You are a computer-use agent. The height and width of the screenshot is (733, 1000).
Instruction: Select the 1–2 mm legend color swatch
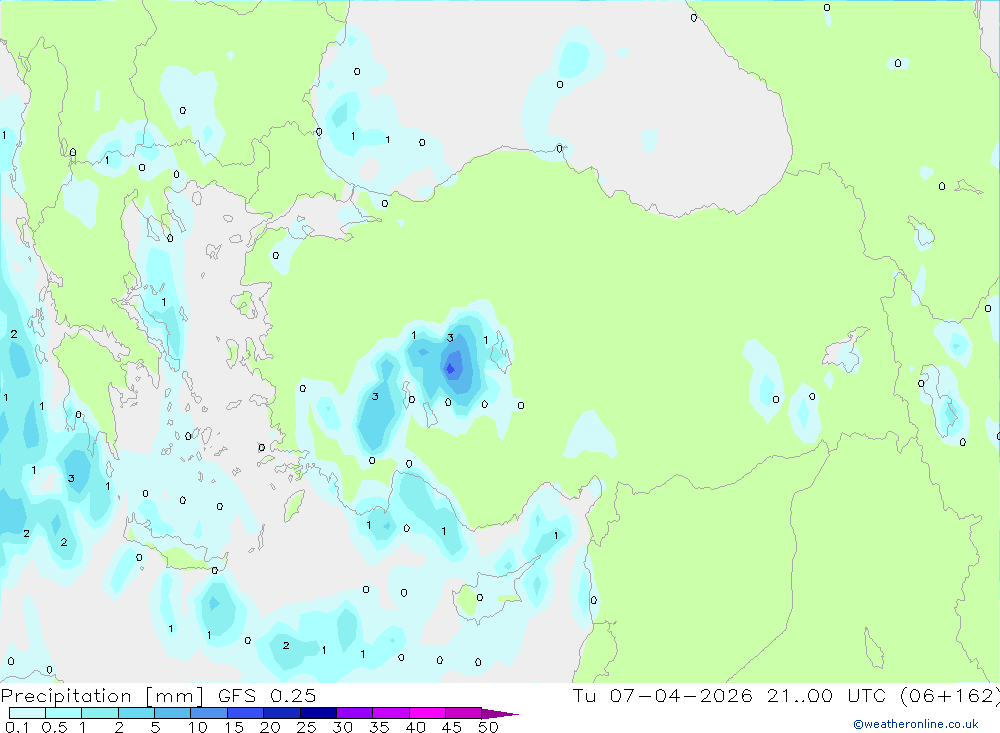tap(100, 713)
